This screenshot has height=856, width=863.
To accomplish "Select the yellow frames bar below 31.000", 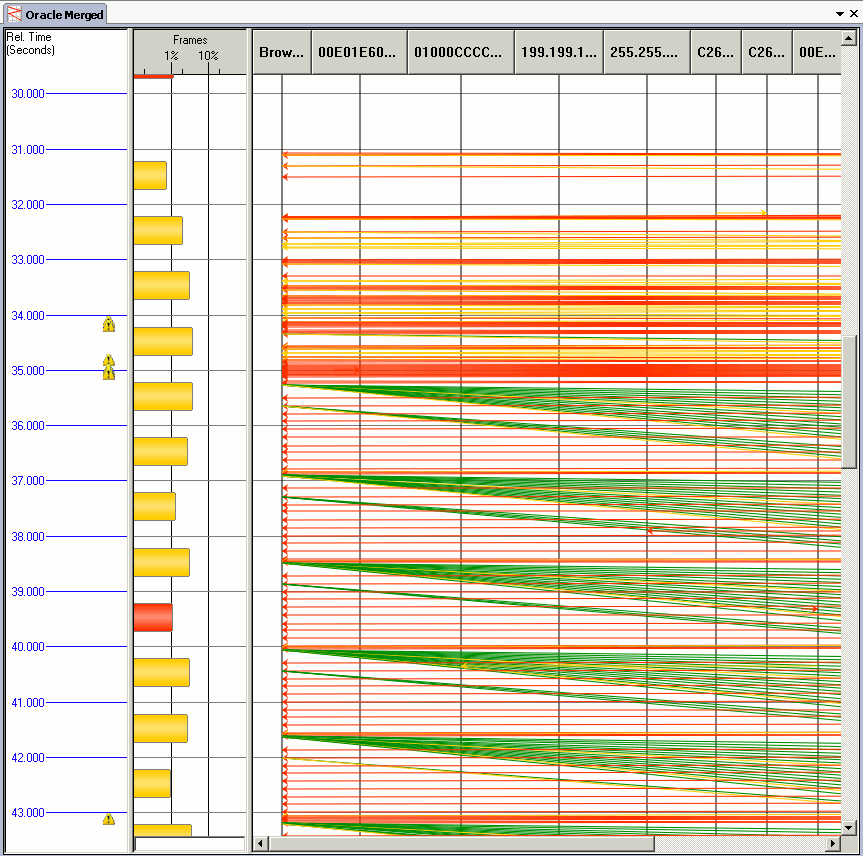I will (150, 175).
